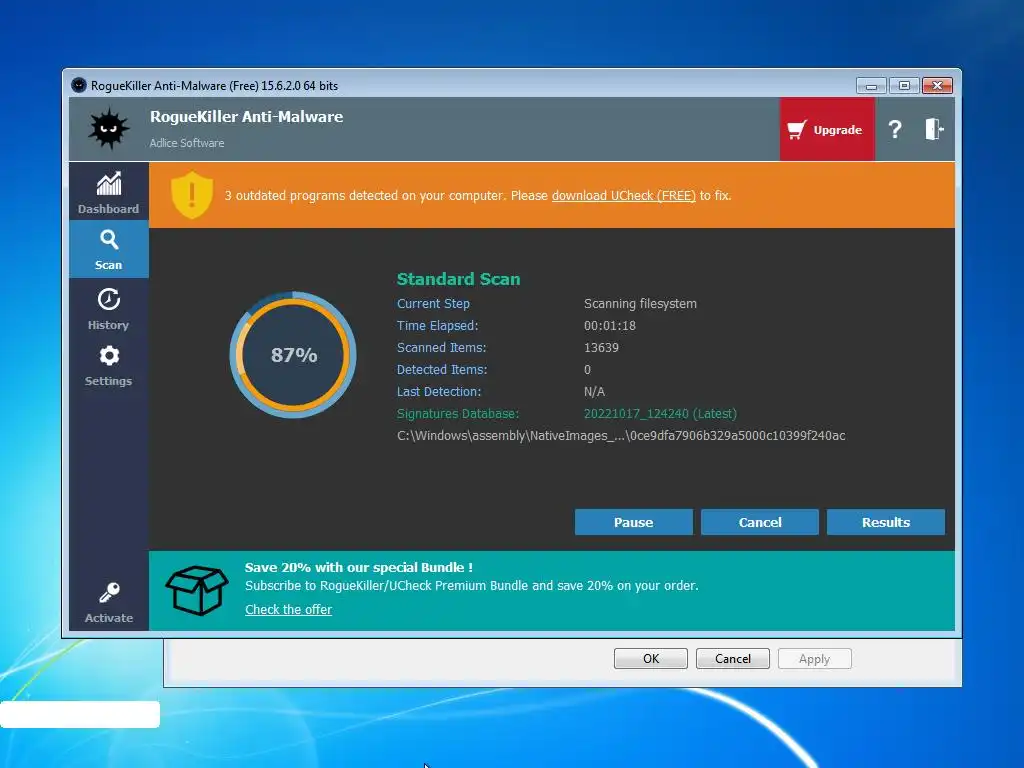Click the yellow warning shield icon
The height and width of the screenshot is (768, 1024).
191,195
